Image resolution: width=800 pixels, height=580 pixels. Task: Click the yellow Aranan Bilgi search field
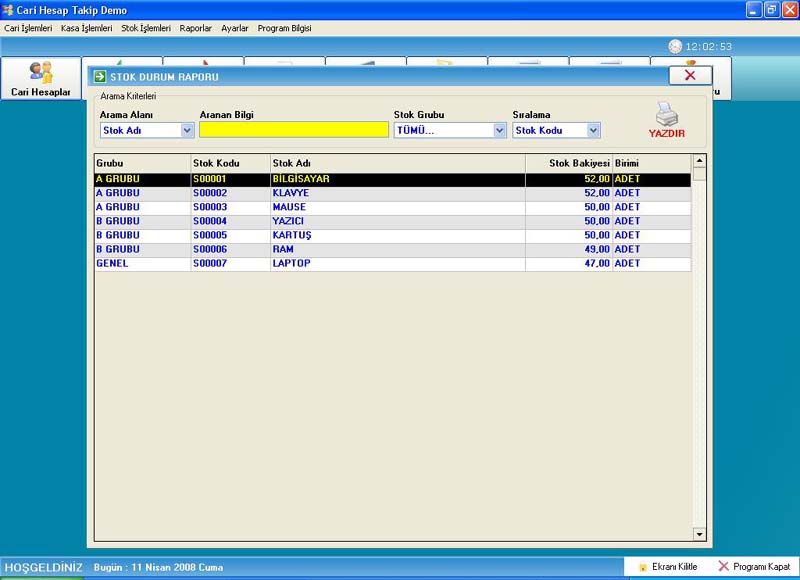click(294, 130)
